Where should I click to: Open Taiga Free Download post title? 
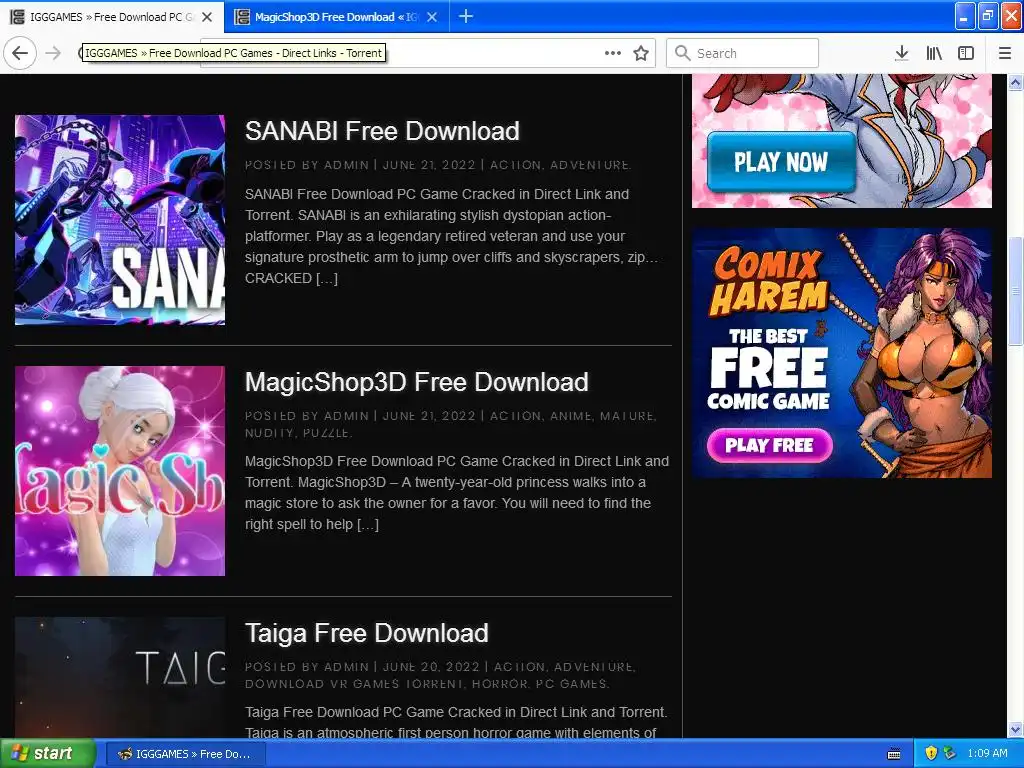[366, 633]
